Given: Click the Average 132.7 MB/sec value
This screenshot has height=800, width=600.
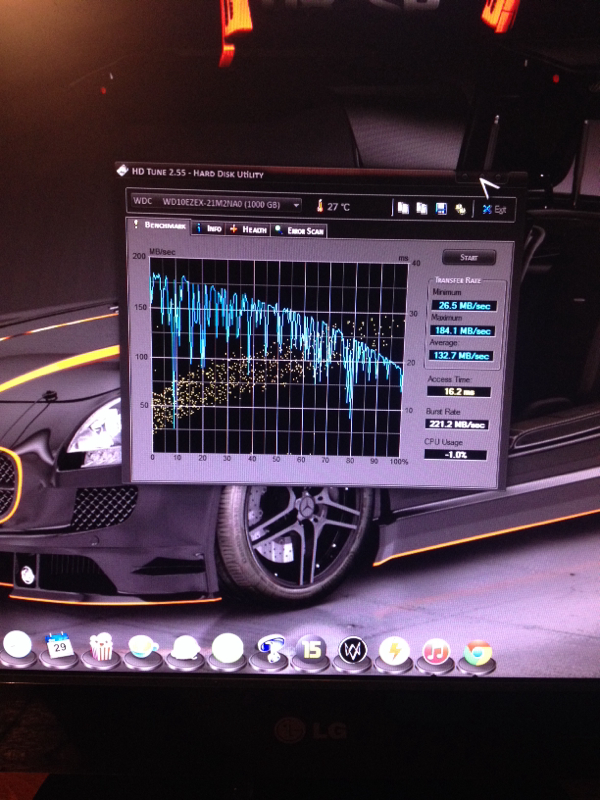Looking at the screenshot, I should pyautogui.click(x=461, y=356).
